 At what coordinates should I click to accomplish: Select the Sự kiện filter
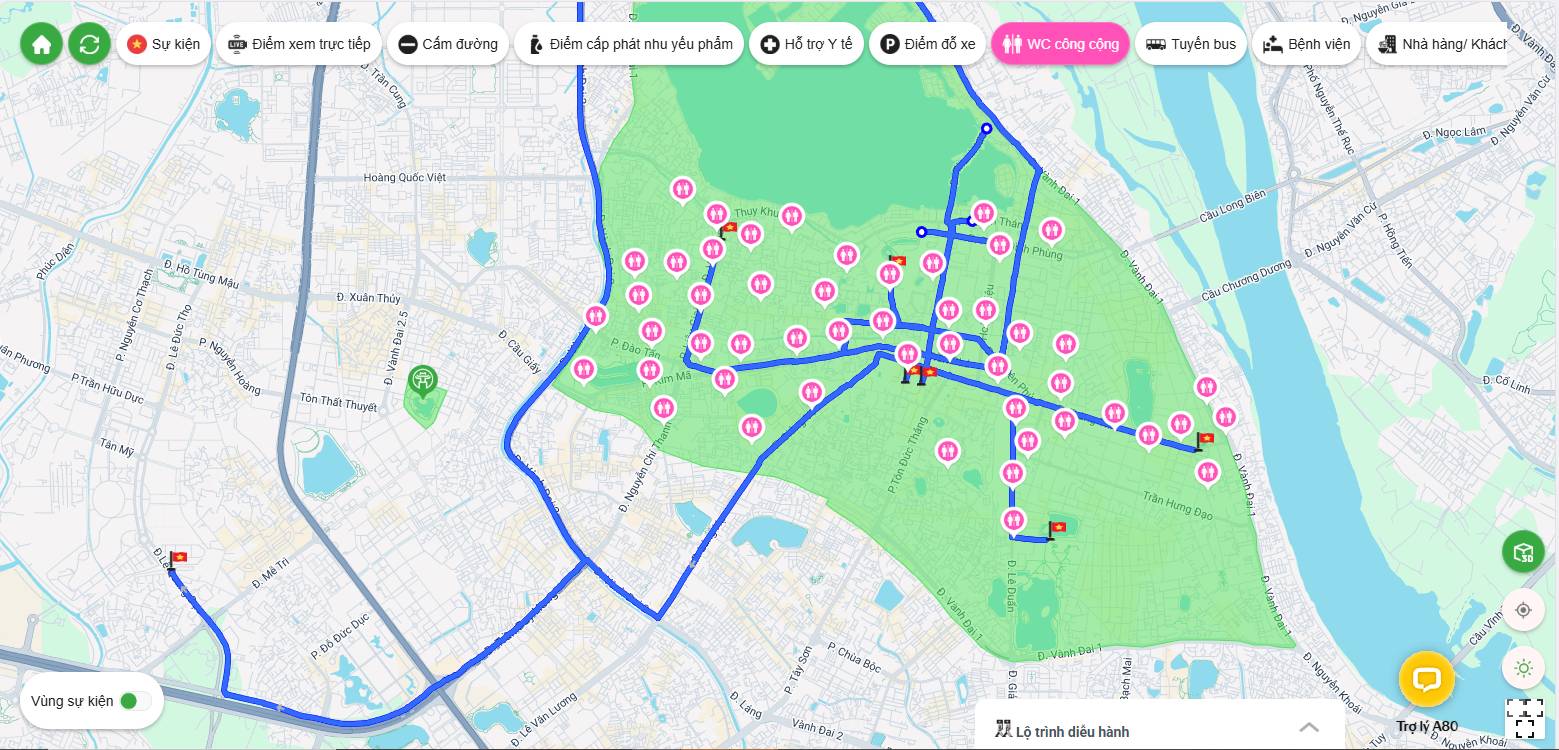pyautogui.click(x=164, y=44)
